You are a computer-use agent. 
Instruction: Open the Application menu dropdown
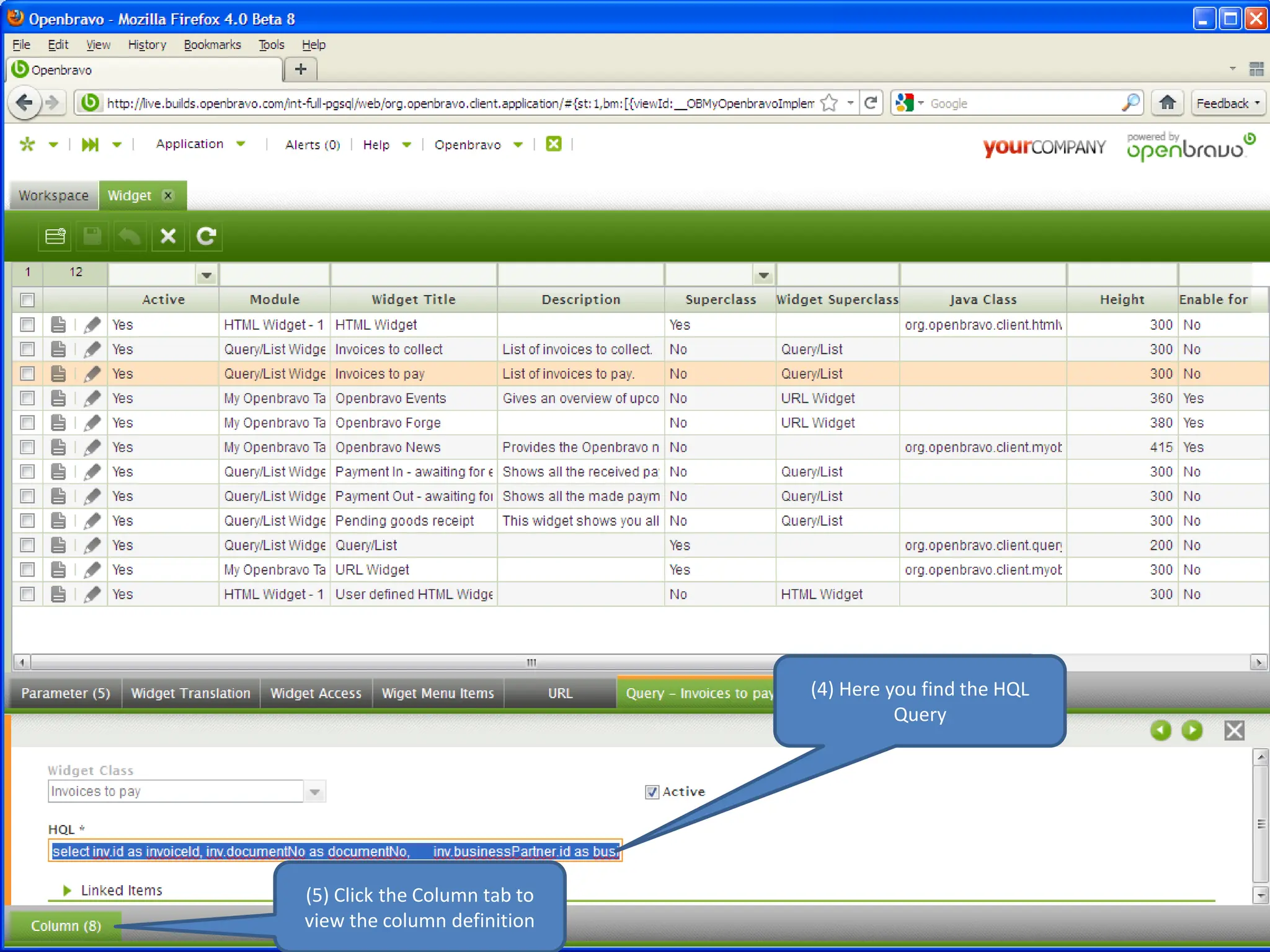(241, 144)
